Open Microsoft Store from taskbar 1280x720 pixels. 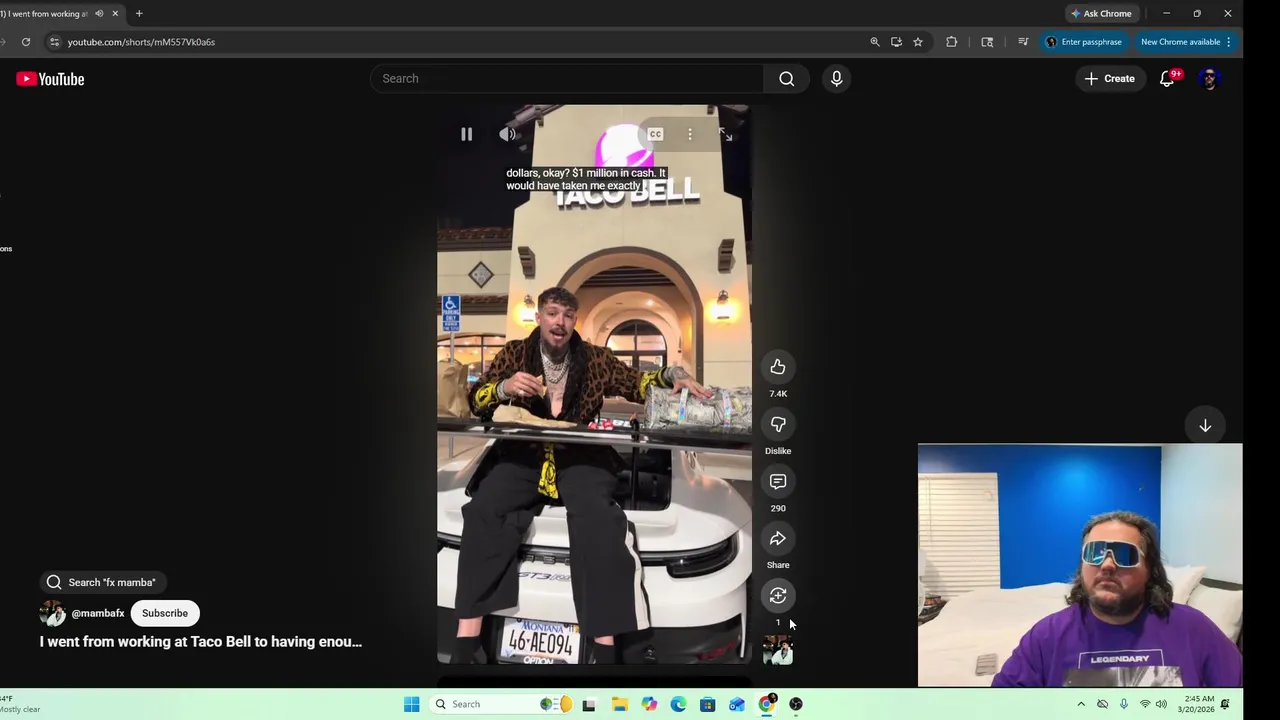point(707,704)
